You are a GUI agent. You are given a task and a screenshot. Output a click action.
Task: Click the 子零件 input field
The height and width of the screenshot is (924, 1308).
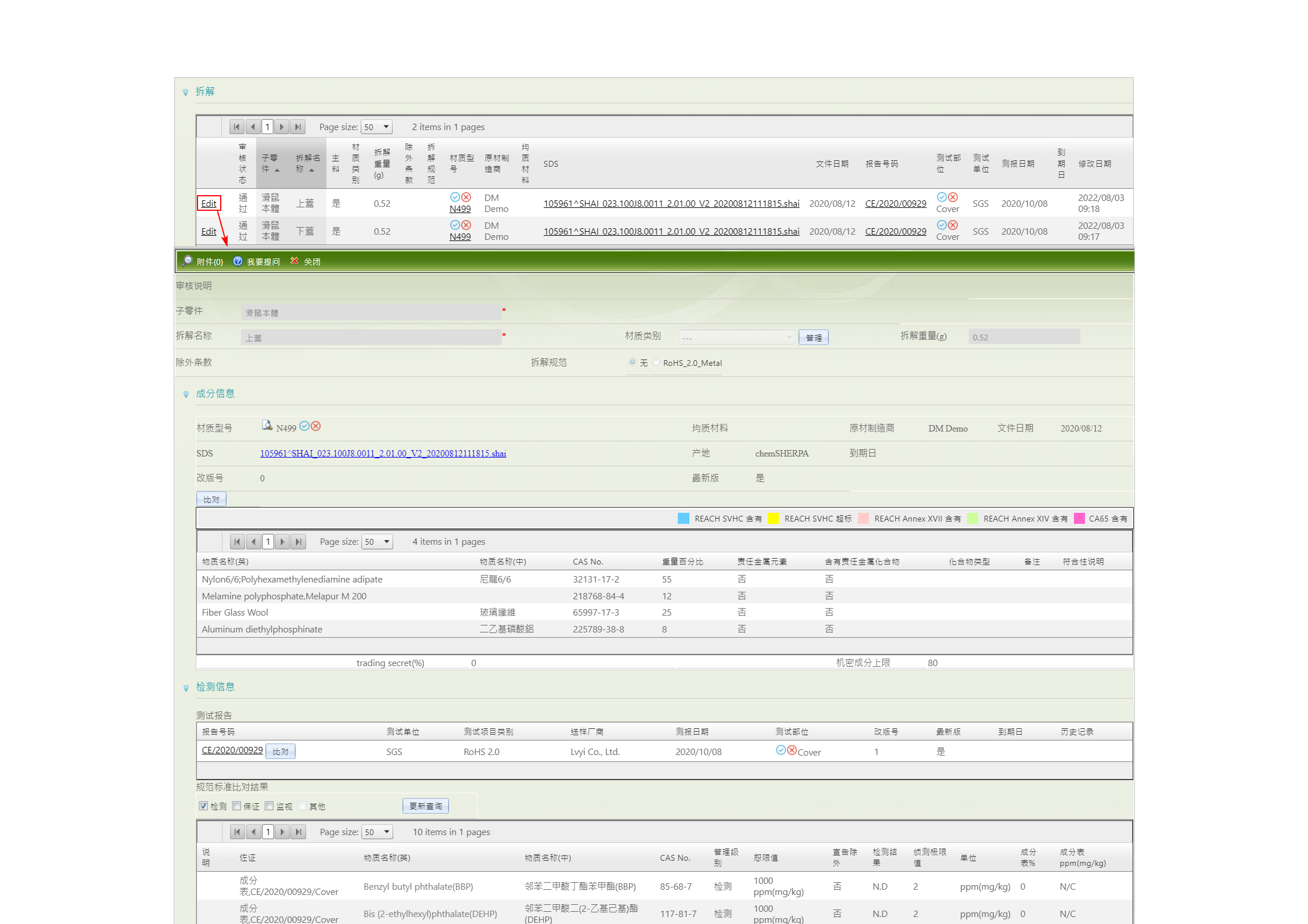click(x=371, y=312)
